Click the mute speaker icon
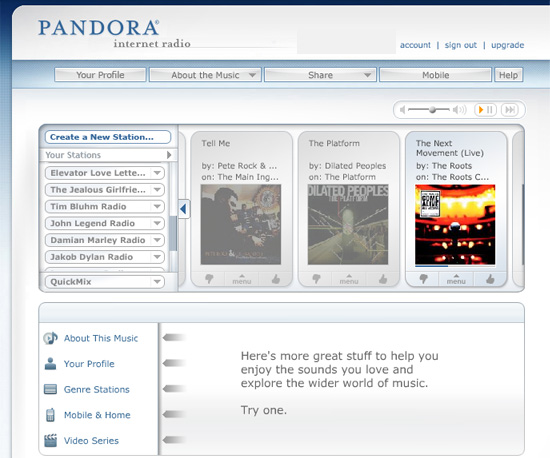This screenshot has width=550, height=458. 403,110
